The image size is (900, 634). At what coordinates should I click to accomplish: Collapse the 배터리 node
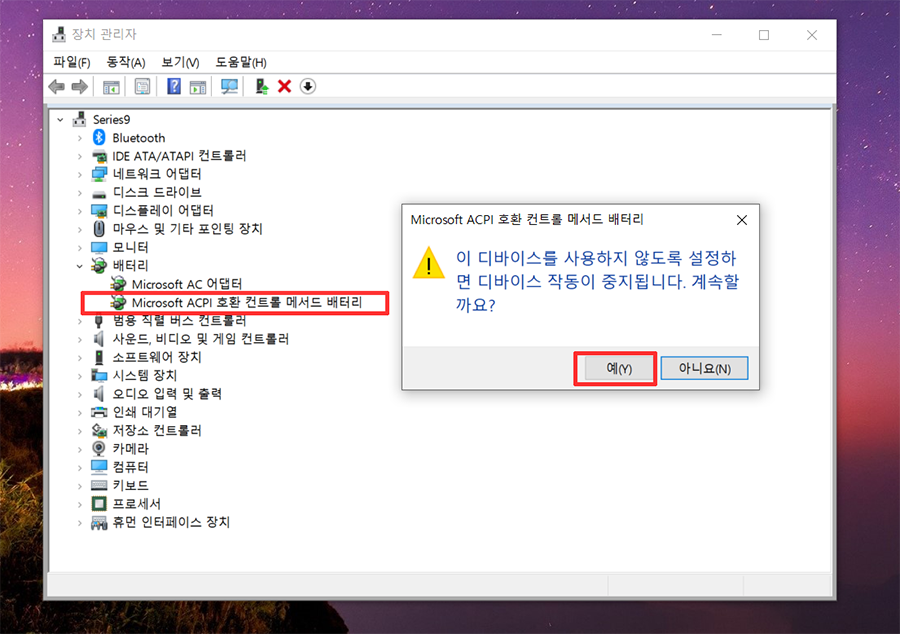(x=80, y=266)
